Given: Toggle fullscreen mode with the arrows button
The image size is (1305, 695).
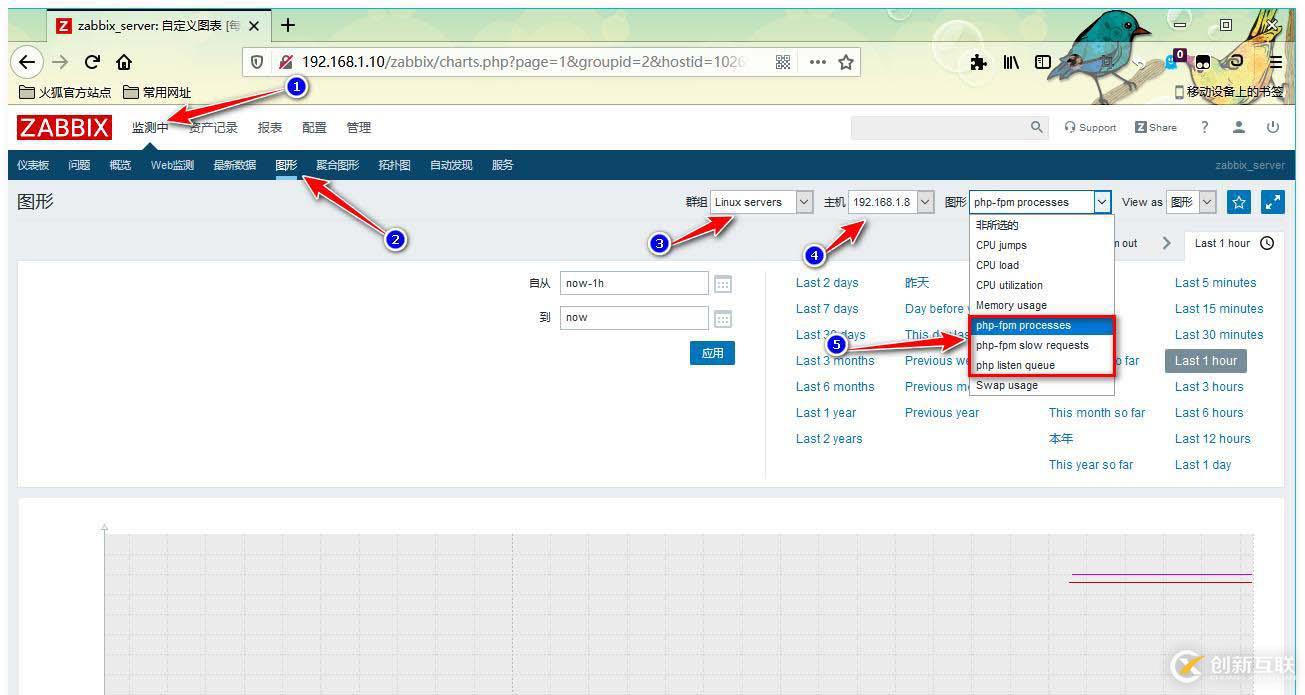Looking at the screenshot, I should (x=1273, y=202).
